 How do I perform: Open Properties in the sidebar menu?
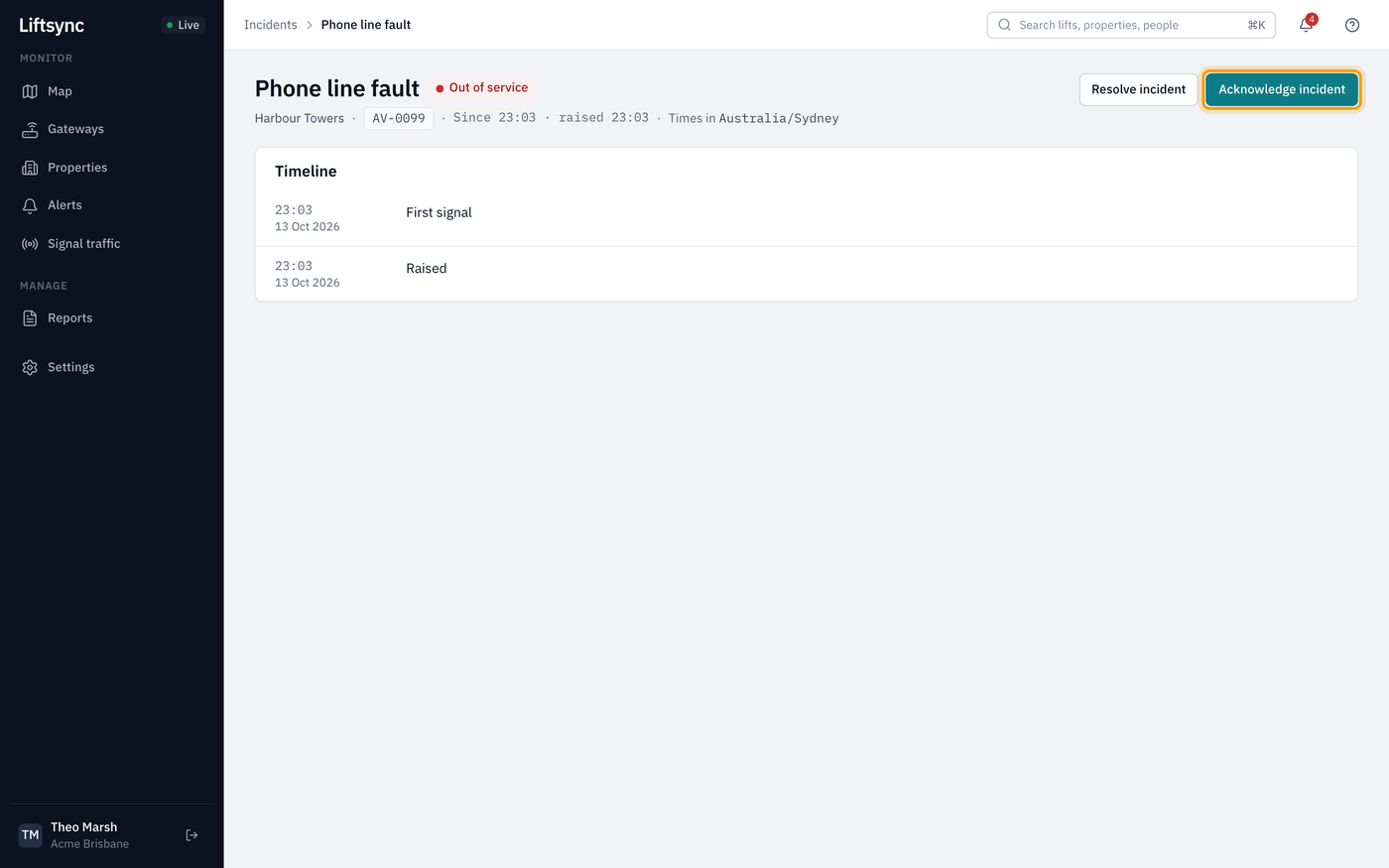(x=112, y=168)
